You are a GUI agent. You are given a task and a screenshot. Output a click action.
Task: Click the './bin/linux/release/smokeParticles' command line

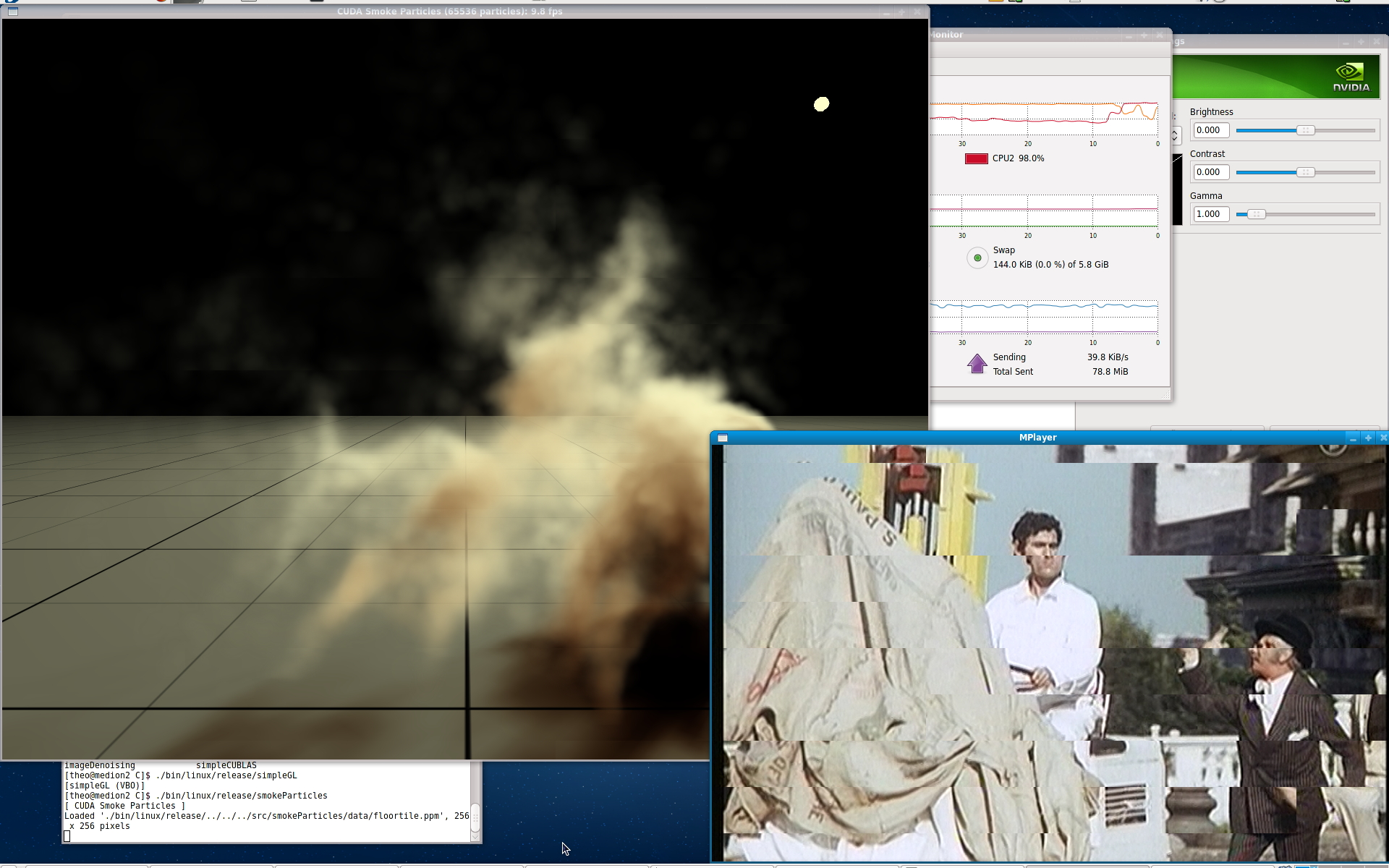coord(242,796)
